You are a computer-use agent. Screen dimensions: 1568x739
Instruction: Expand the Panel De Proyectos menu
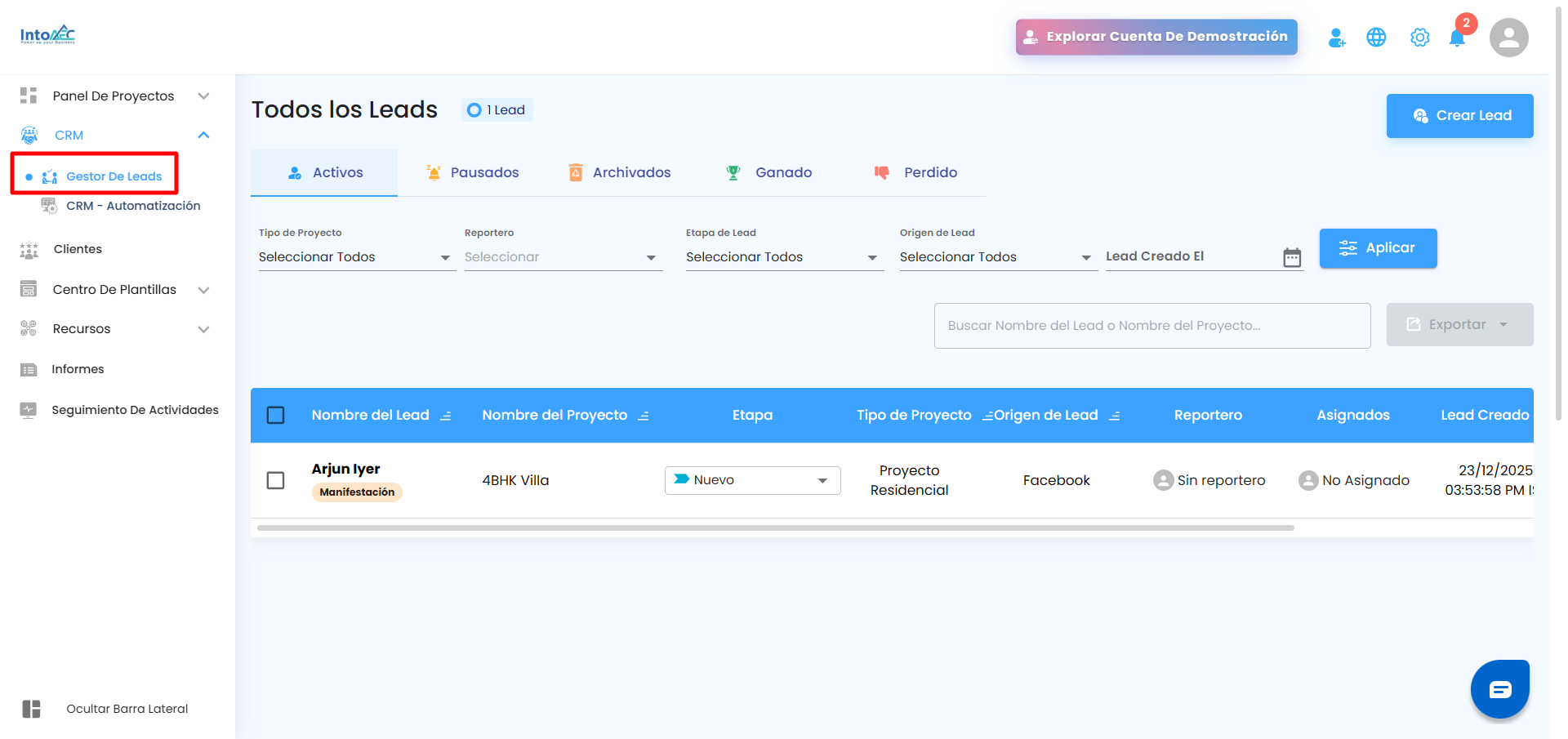pos(114,96)
